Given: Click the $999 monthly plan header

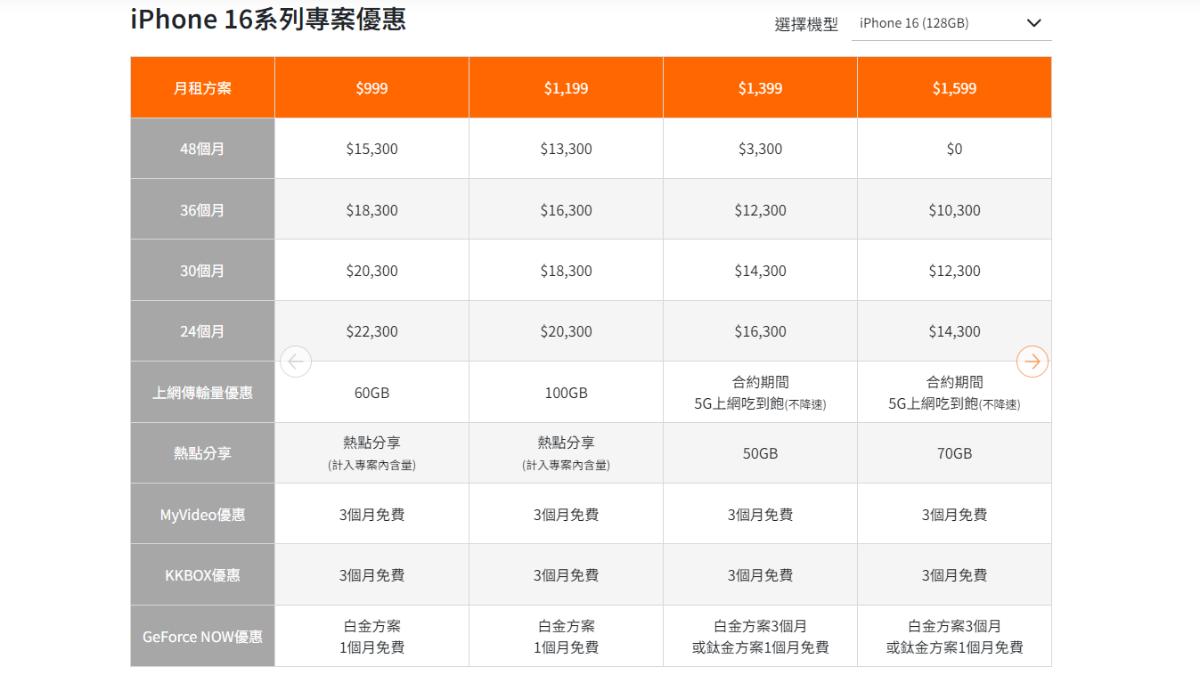Looking at the screenshot, I should (372, 88).
